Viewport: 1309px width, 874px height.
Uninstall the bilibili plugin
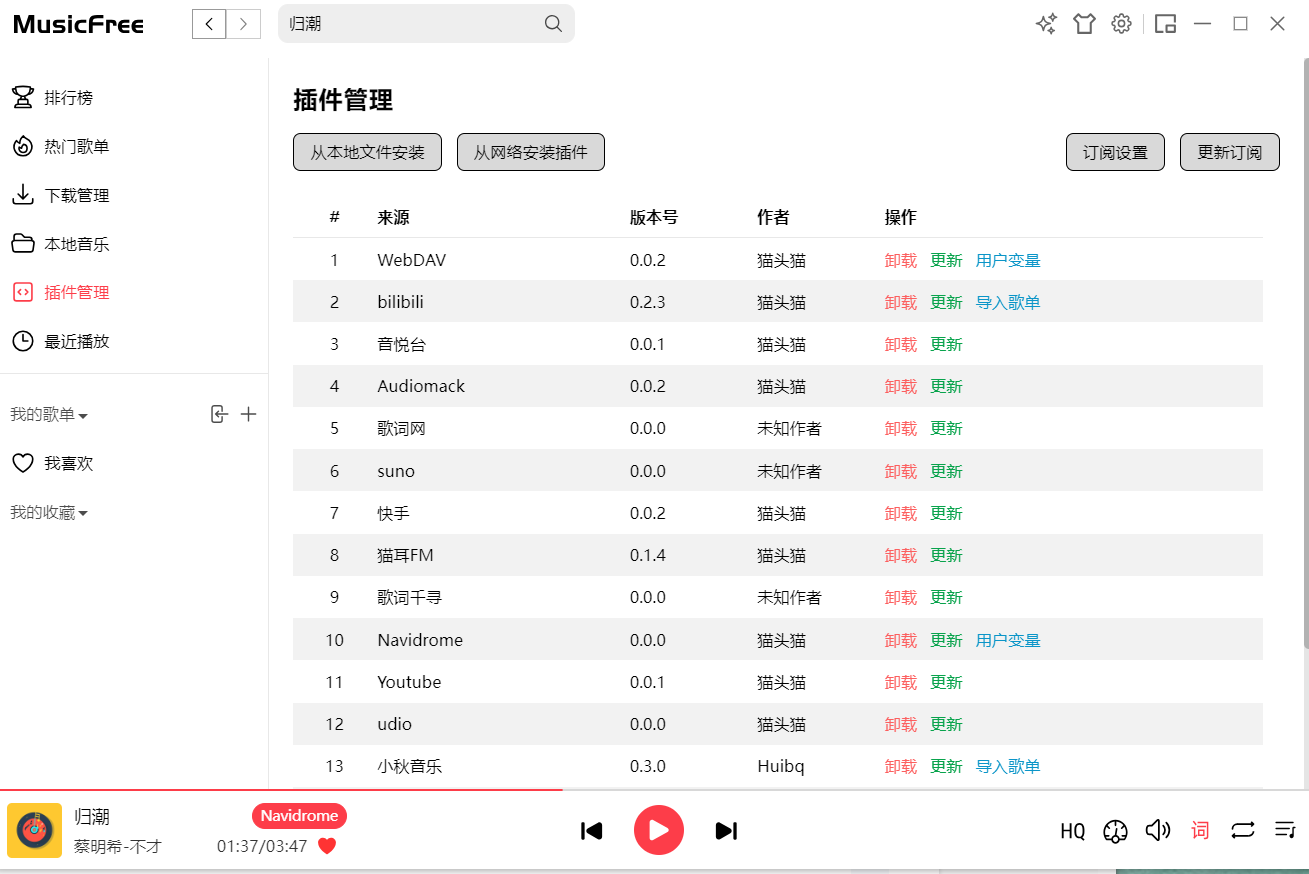900,302
